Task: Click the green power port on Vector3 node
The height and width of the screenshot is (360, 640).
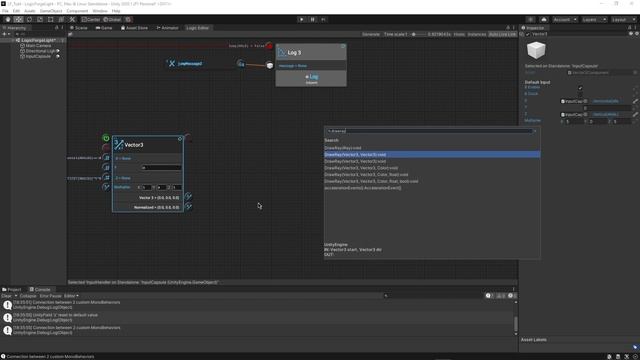Action: point(106,138)
